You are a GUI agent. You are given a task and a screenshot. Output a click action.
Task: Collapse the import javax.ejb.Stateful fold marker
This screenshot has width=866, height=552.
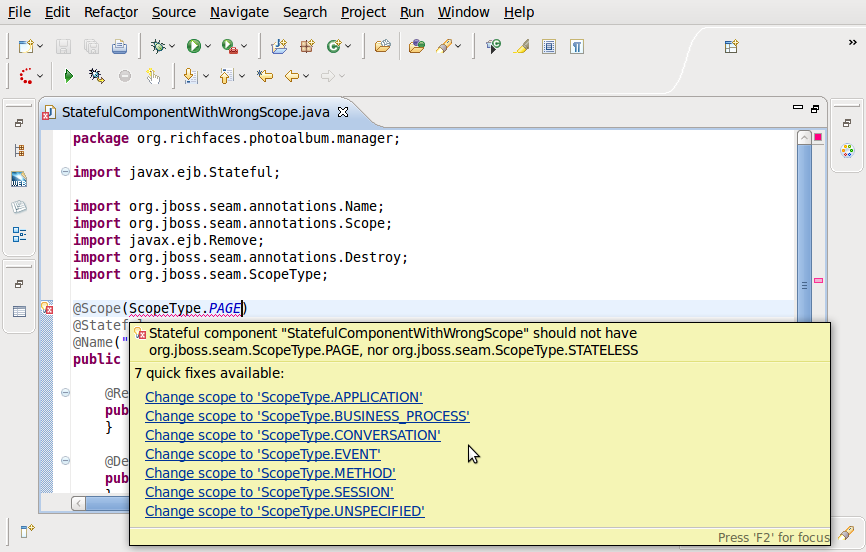[65, 172]
